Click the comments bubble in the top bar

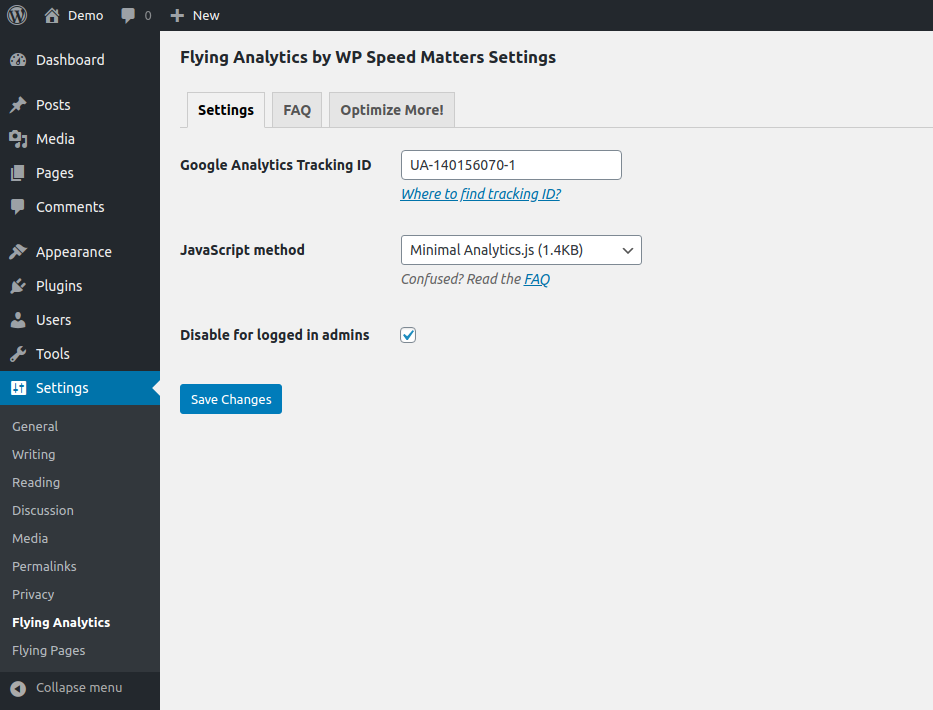coord(129,15)
